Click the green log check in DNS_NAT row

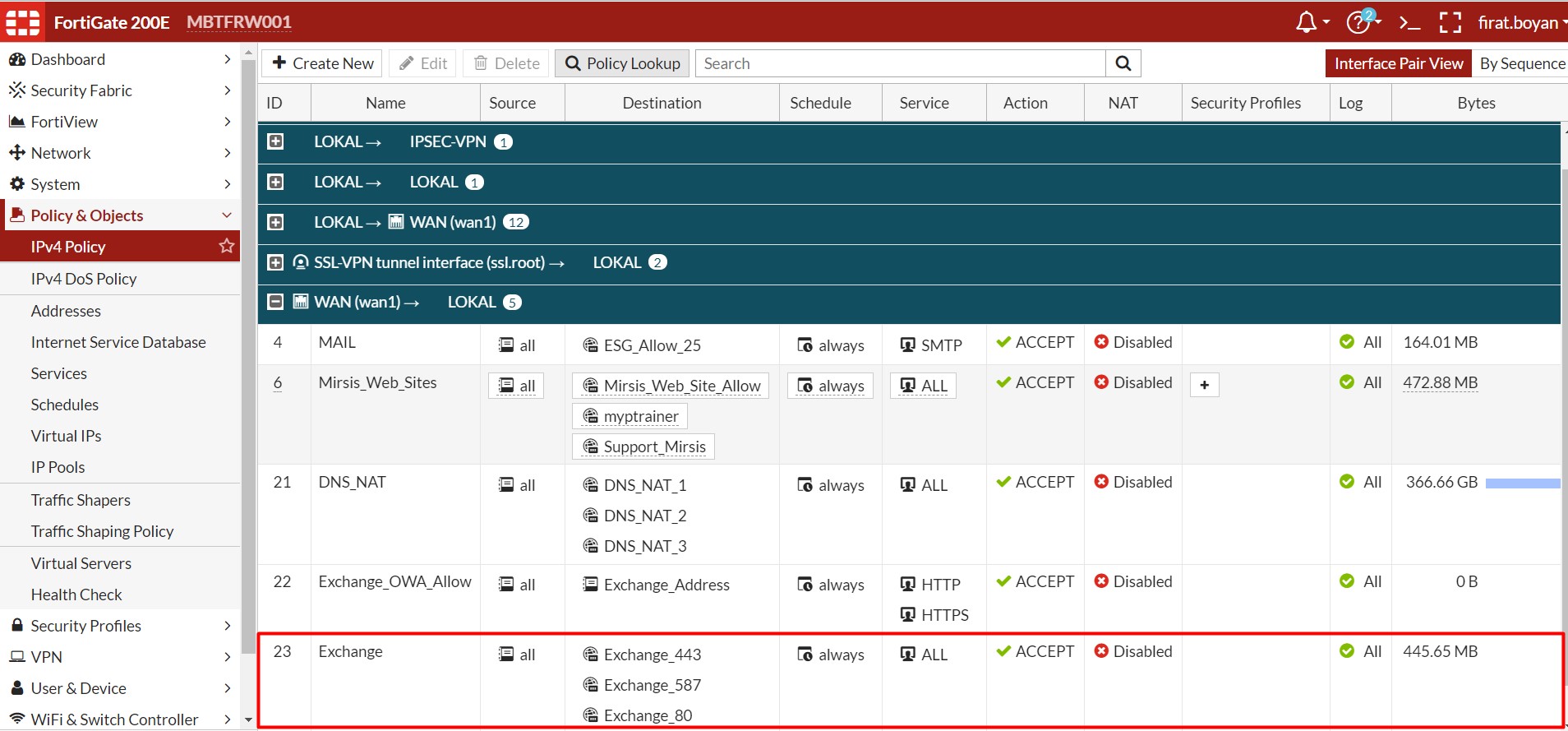(x=1347, y=482)
